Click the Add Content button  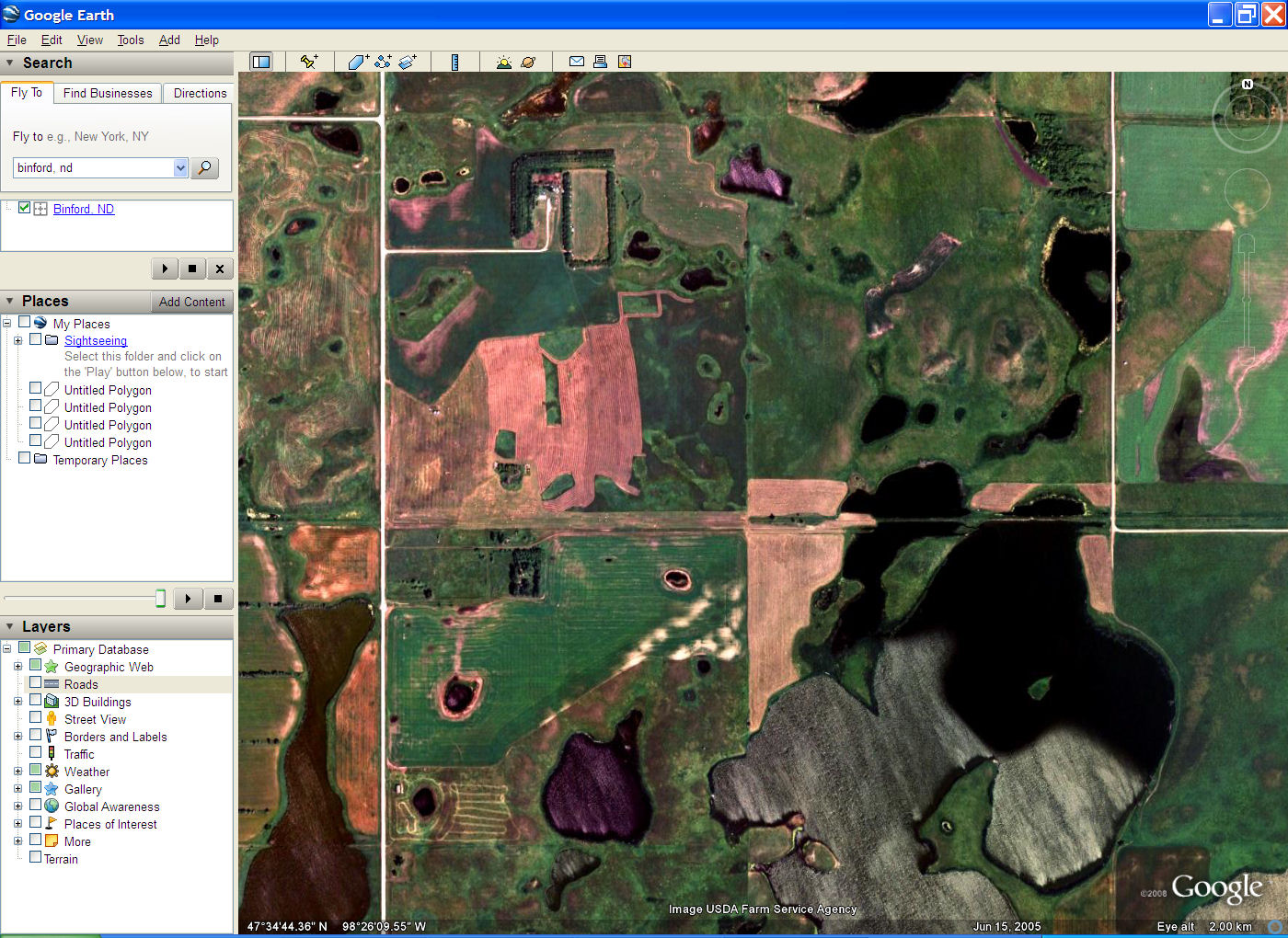(x=191, y=302)
